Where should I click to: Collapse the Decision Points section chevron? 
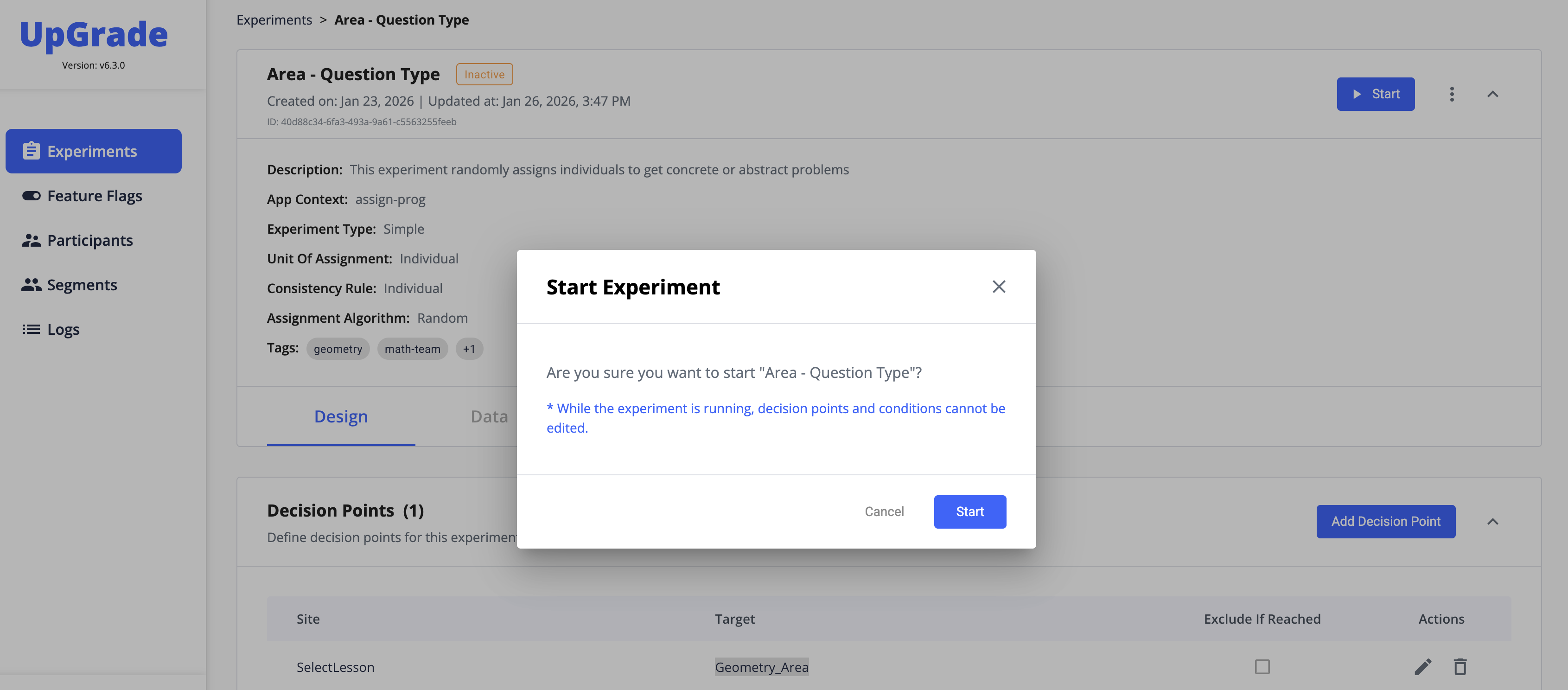tap(1492, 521)
